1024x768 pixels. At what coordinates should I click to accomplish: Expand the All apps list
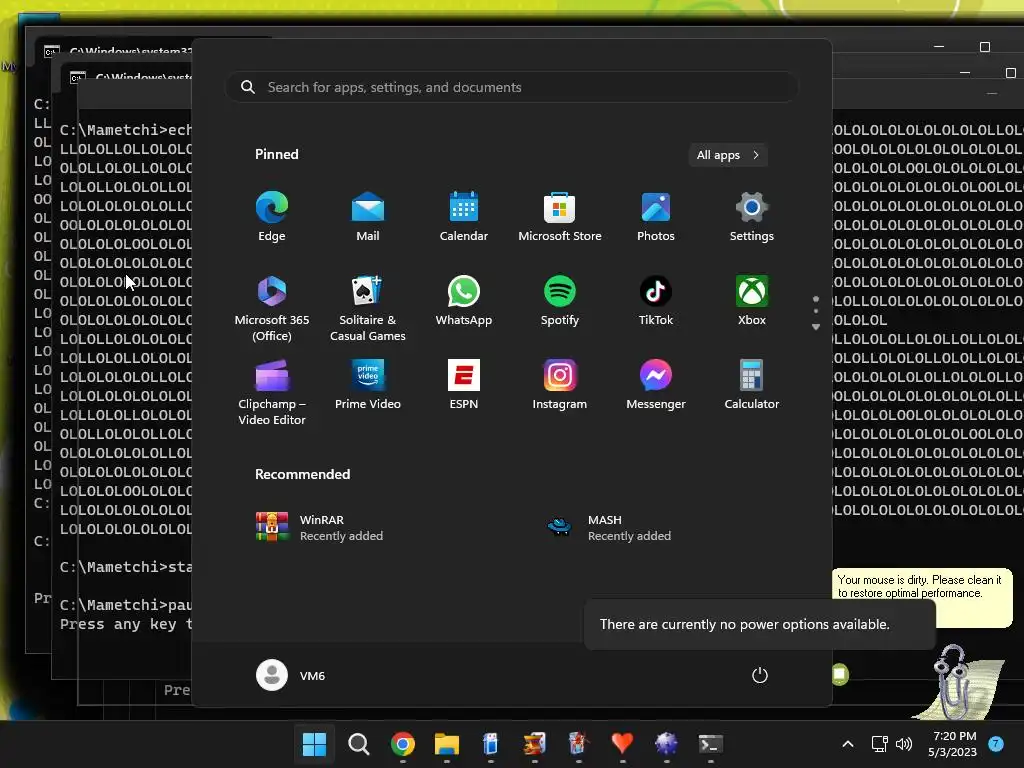click(728, 155)
